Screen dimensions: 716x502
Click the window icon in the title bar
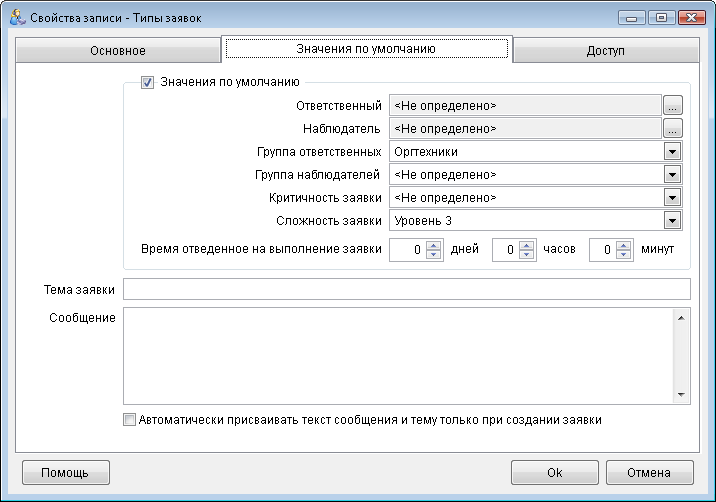(16, 18)
